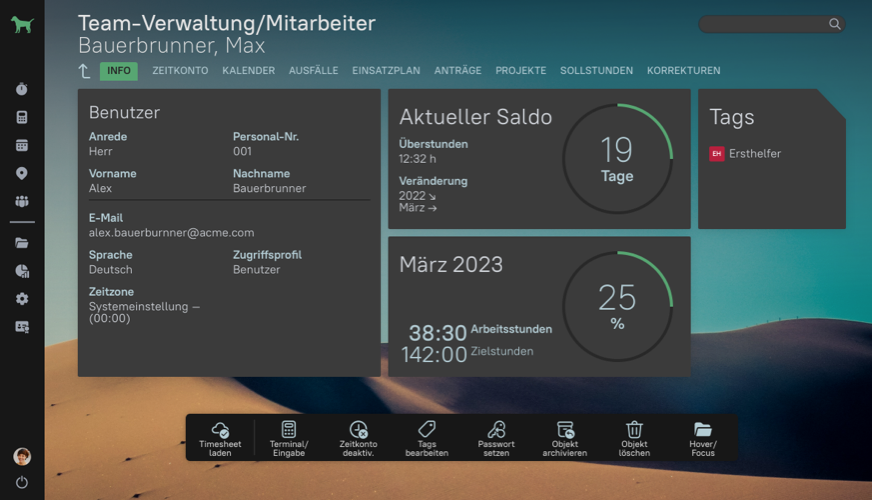Click the back-up arrow beside INFO tab
The height and width of the screenshot is (500, 872).
84,71
